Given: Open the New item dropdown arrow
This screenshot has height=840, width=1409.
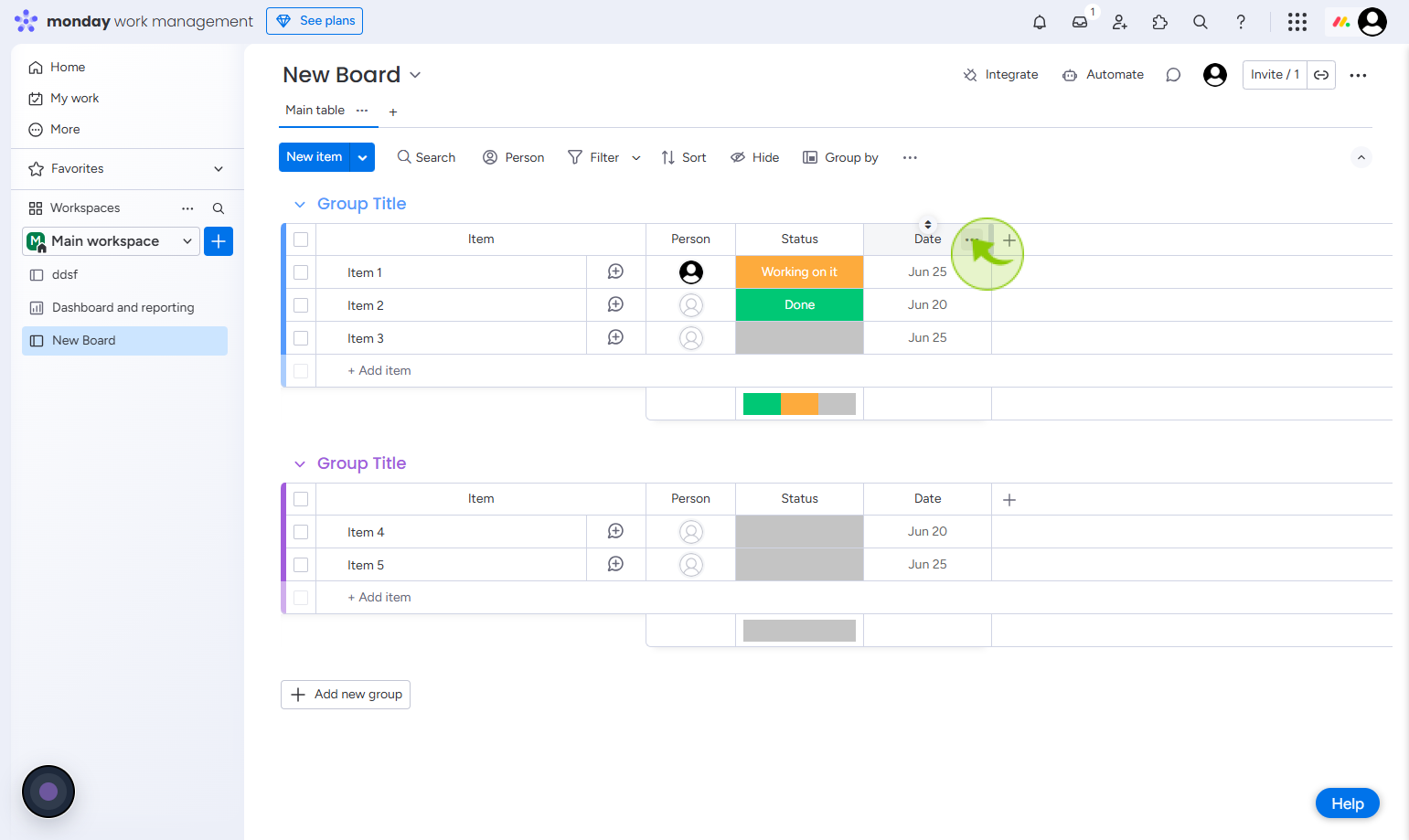Looking at the screenshot, I should tap(363, 157).
